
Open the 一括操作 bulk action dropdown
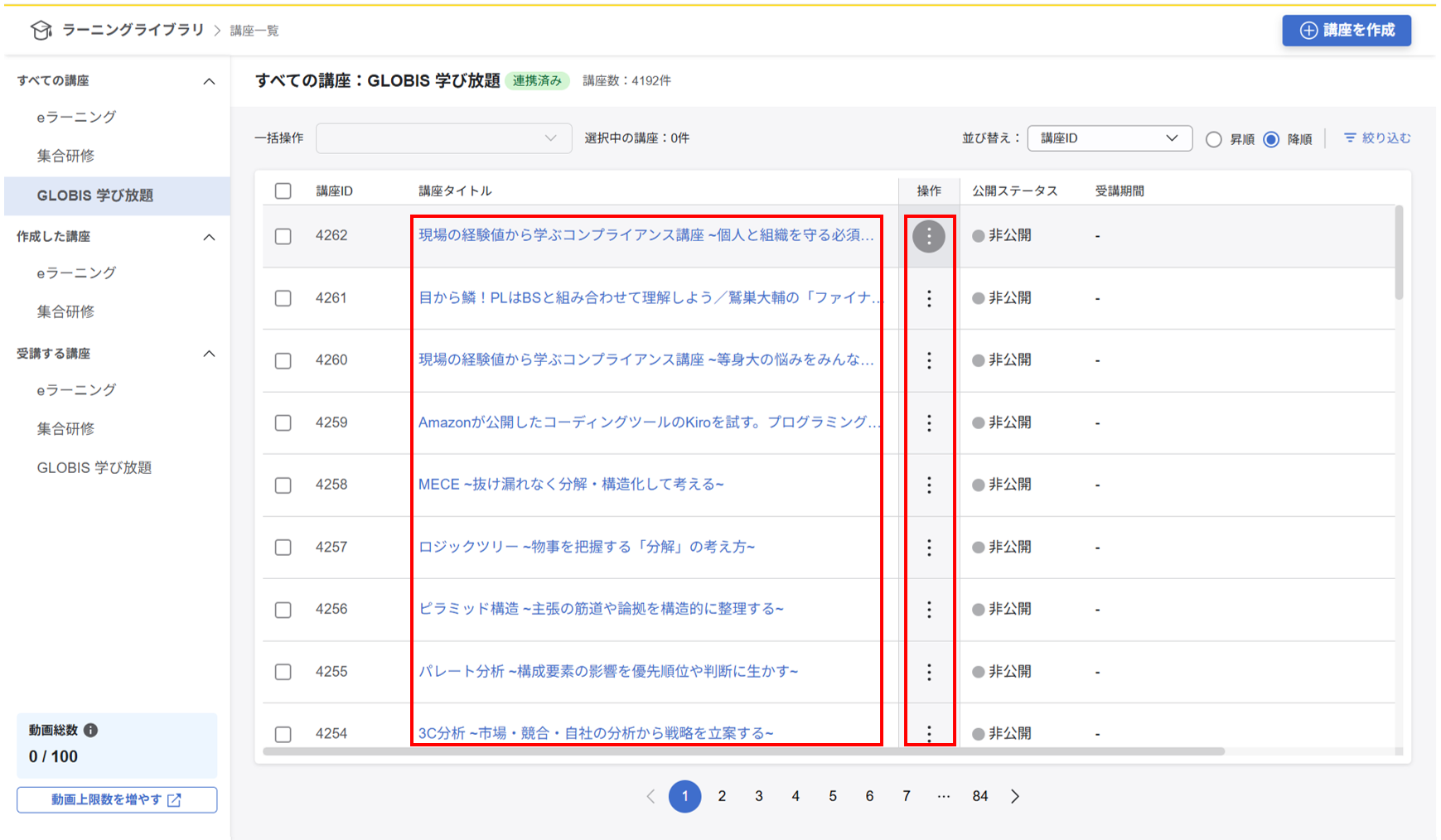click(x=443, y=138)
